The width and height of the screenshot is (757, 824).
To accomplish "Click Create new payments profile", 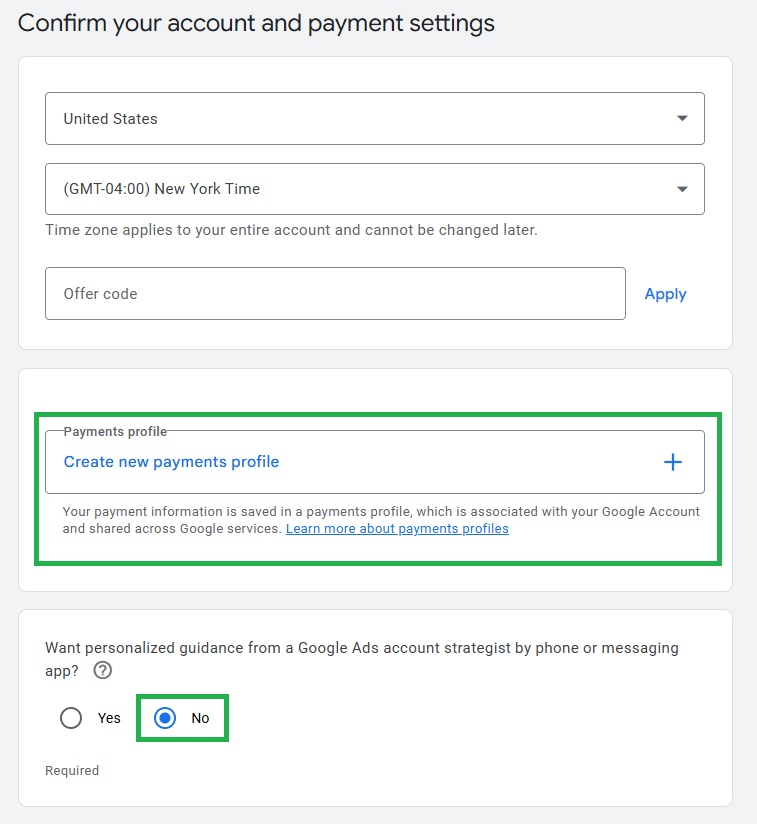I will click(x=171, y=462).
